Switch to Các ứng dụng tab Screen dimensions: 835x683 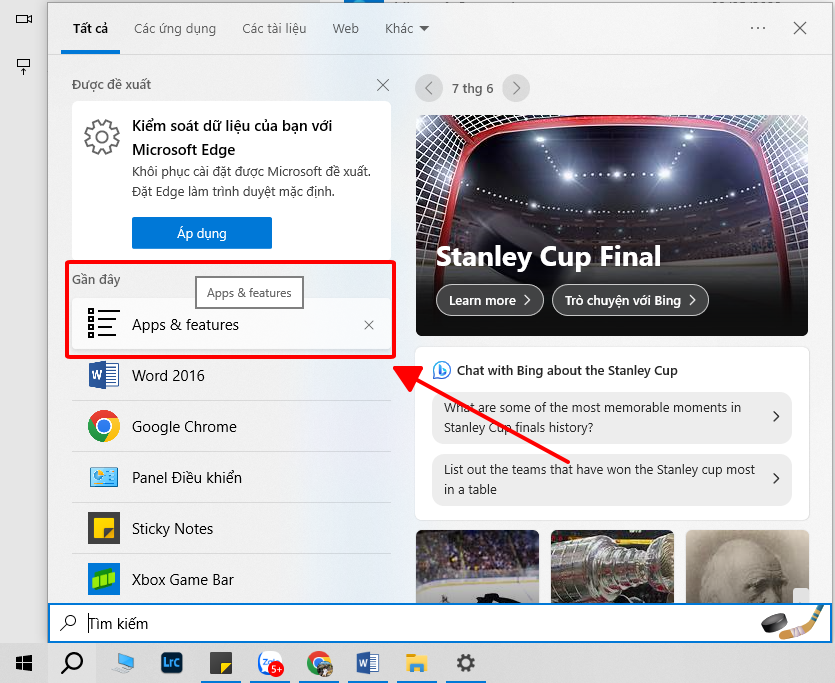pos(175,28)
